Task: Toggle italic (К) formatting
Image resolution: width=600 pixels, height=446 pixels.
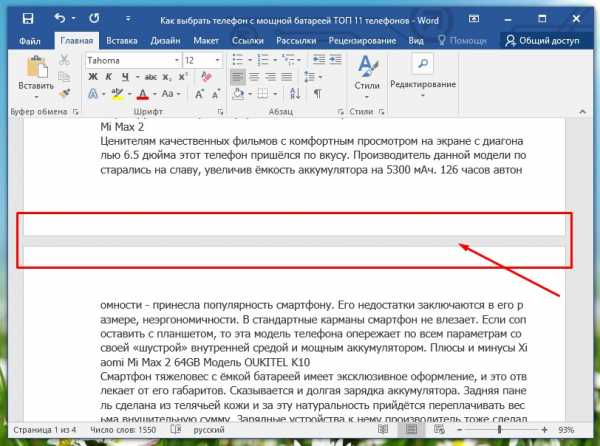Action: pyautogui.click(x=109, y=77)
